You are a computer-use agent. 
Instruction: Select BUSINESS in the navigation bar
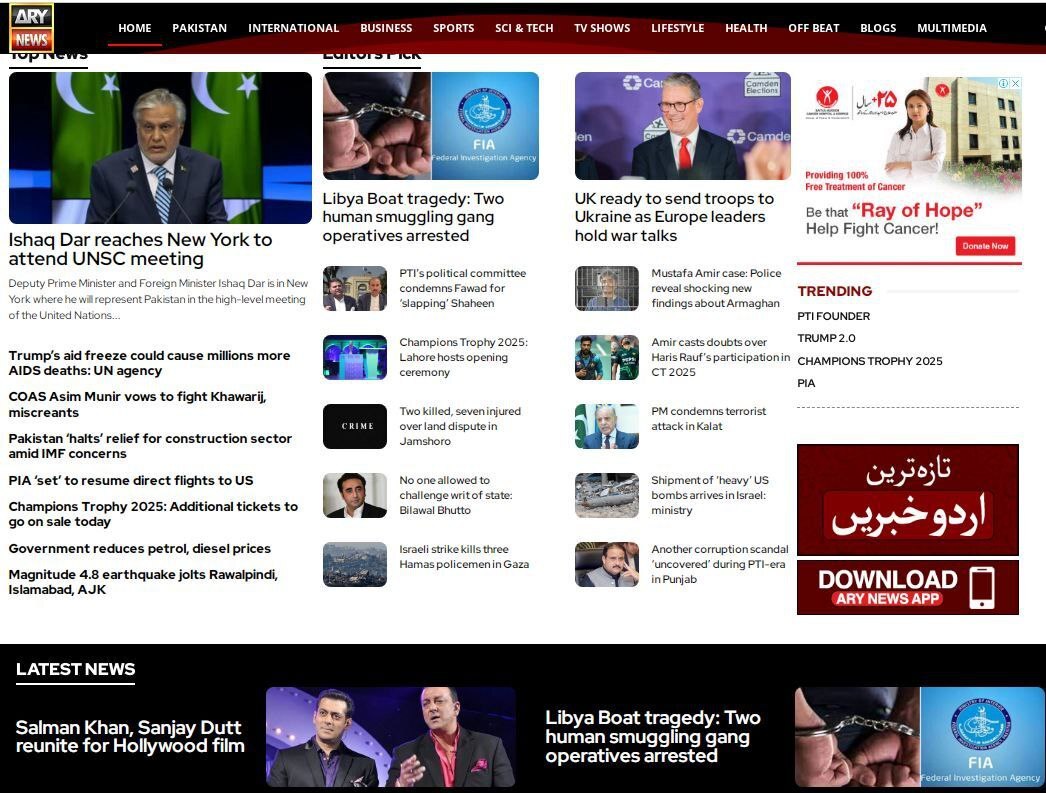386,28
